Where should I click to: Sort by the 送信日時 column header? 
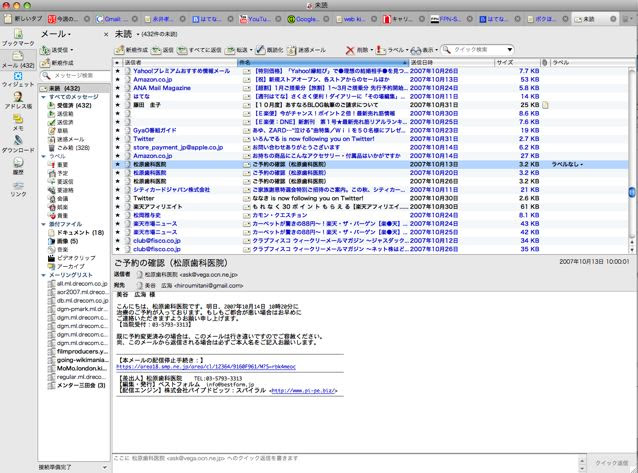coord(452,63)
